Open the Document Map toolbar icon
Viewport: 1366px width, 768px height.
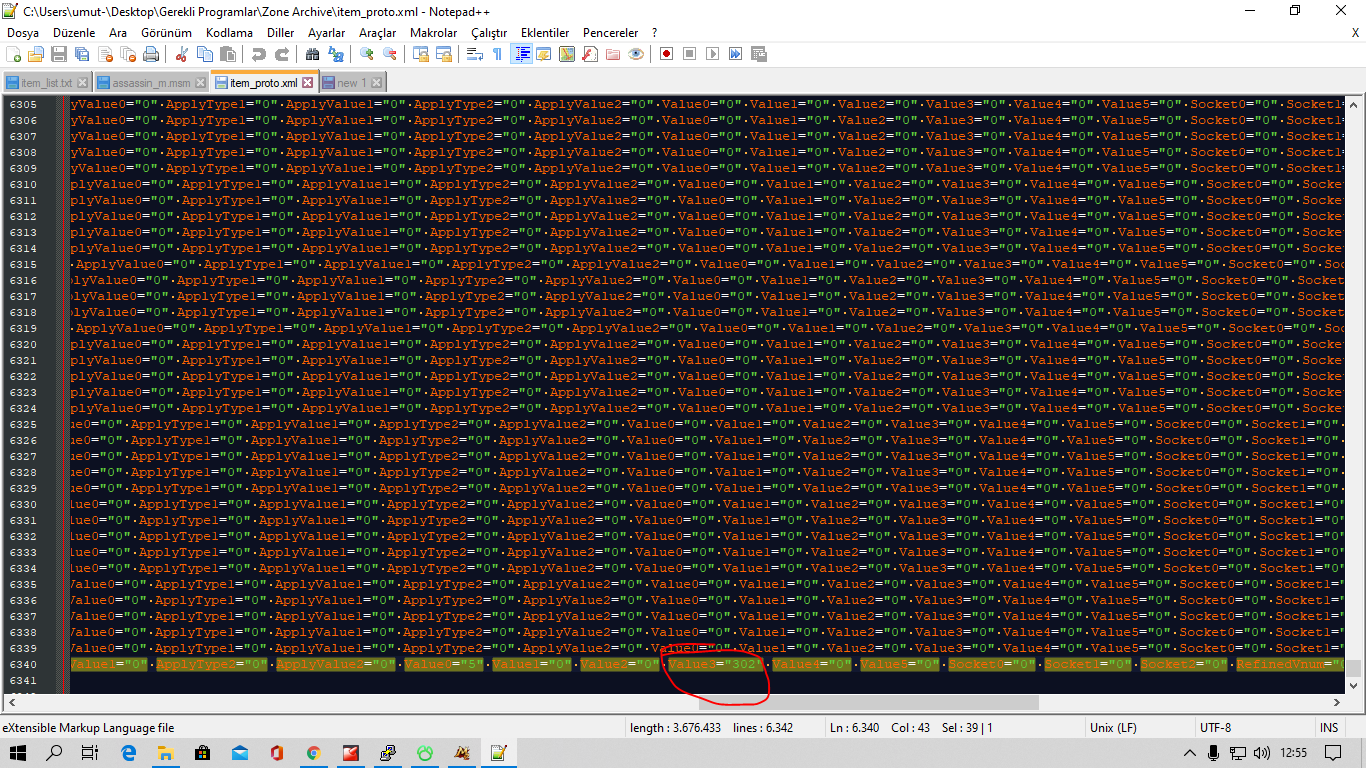(x=566, y=54)
